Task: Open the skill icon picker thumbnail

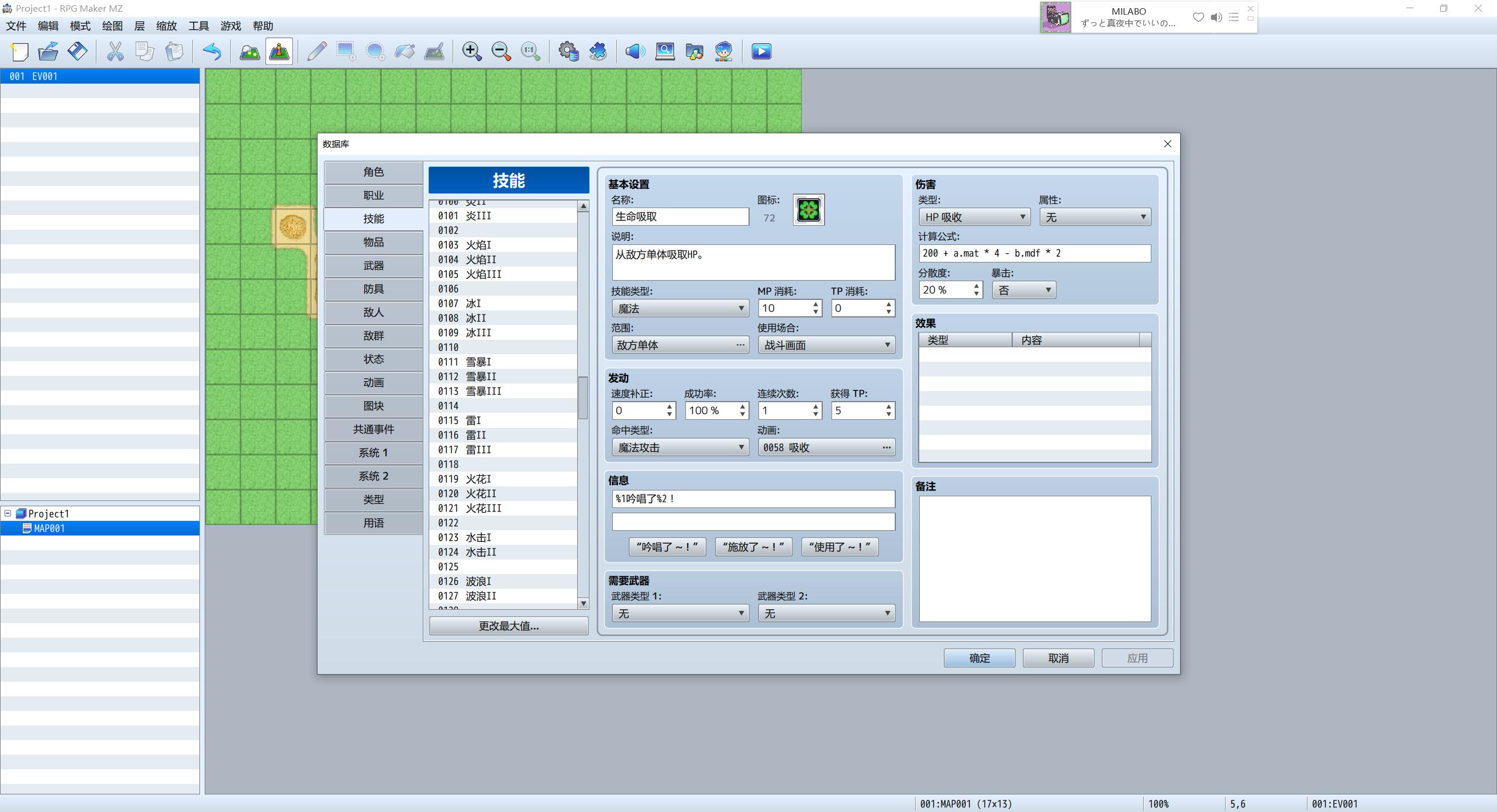Action: [x=809, y=210]
